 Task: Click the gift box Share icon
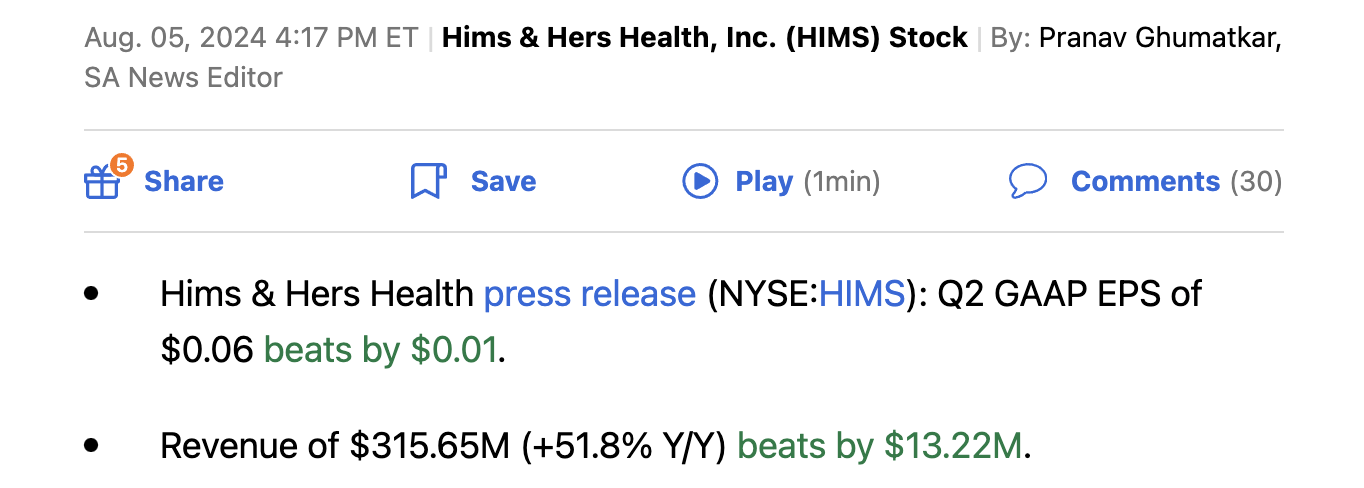click(x=101, y=182)
